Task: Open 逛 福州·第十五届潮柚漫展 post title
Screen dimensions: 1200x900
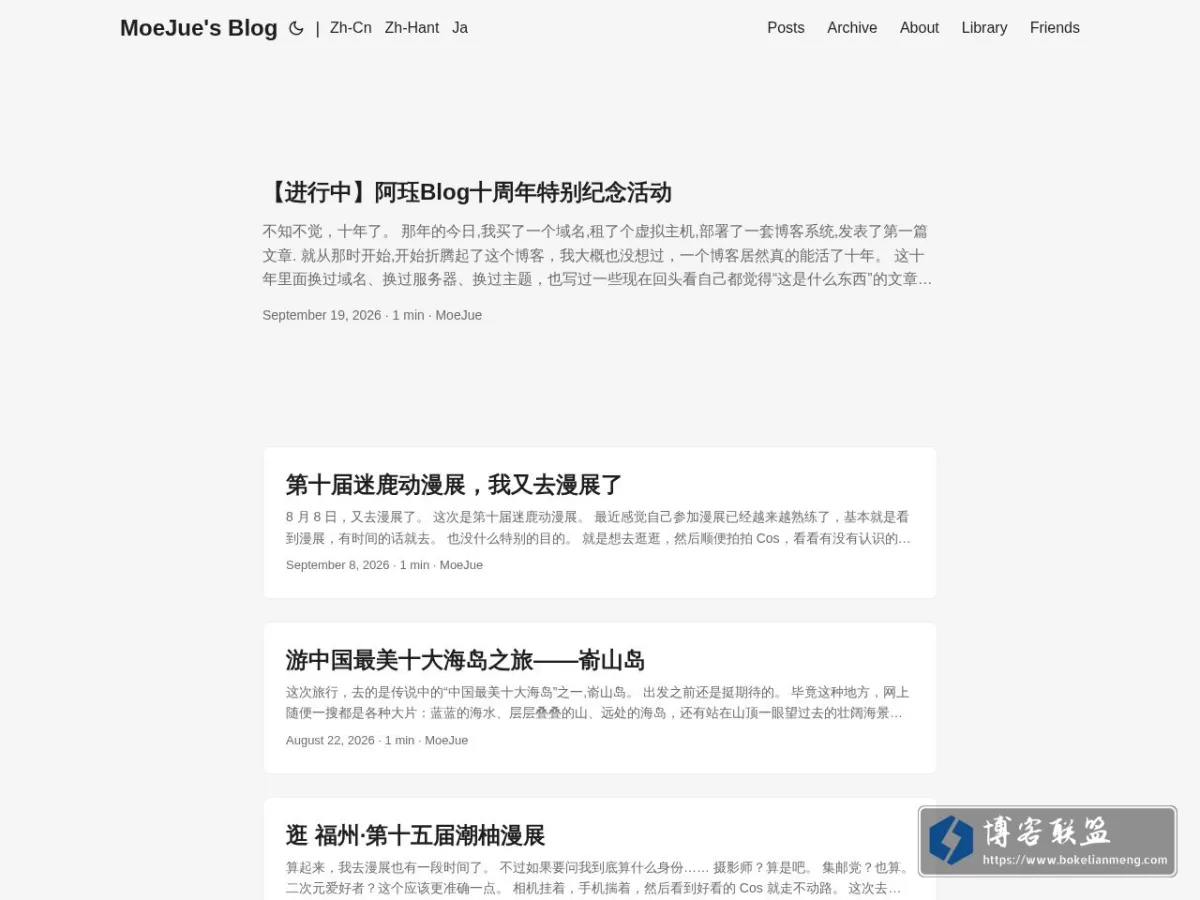Action: (x=415, y=835)
